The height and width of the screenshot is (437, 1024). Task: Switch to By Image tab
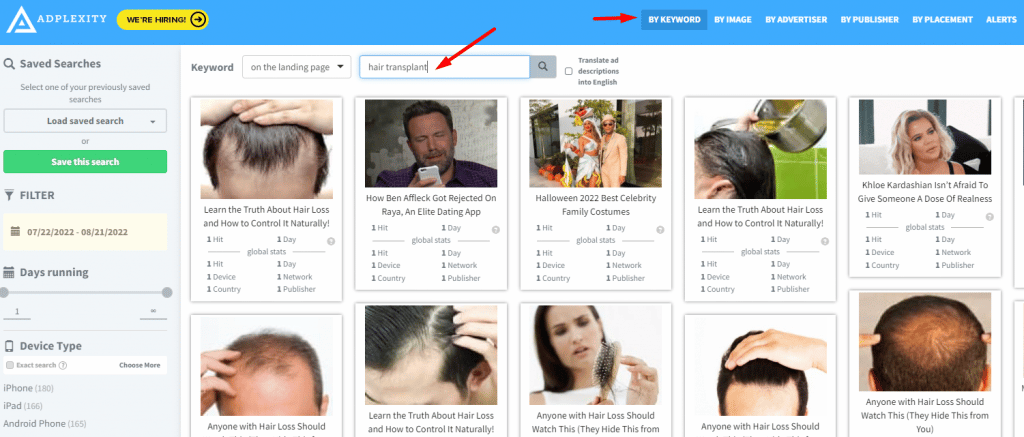[733, 20]
